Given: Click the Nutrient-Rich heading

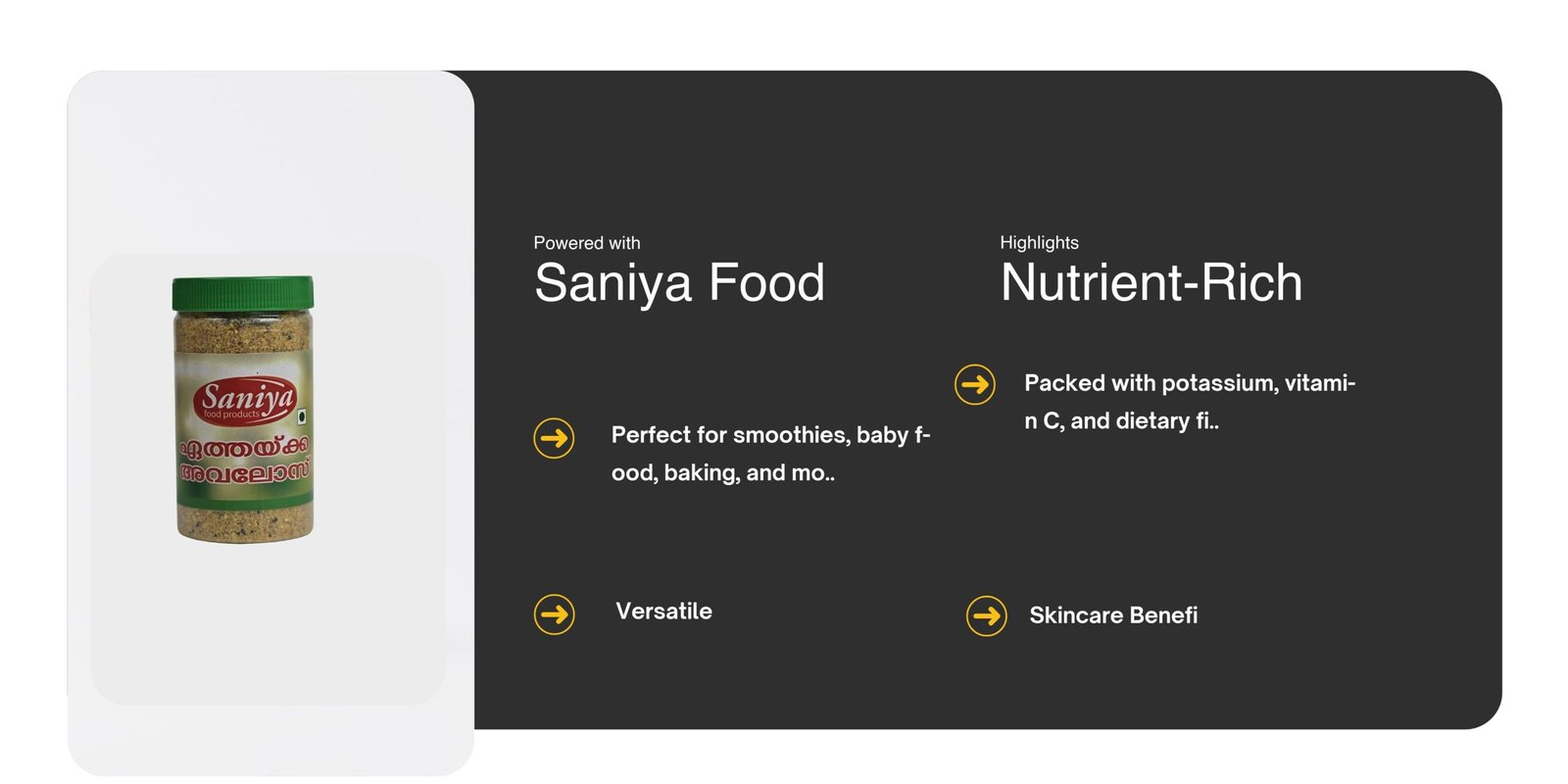Looking at the screenshot, I should point(1151,283).
